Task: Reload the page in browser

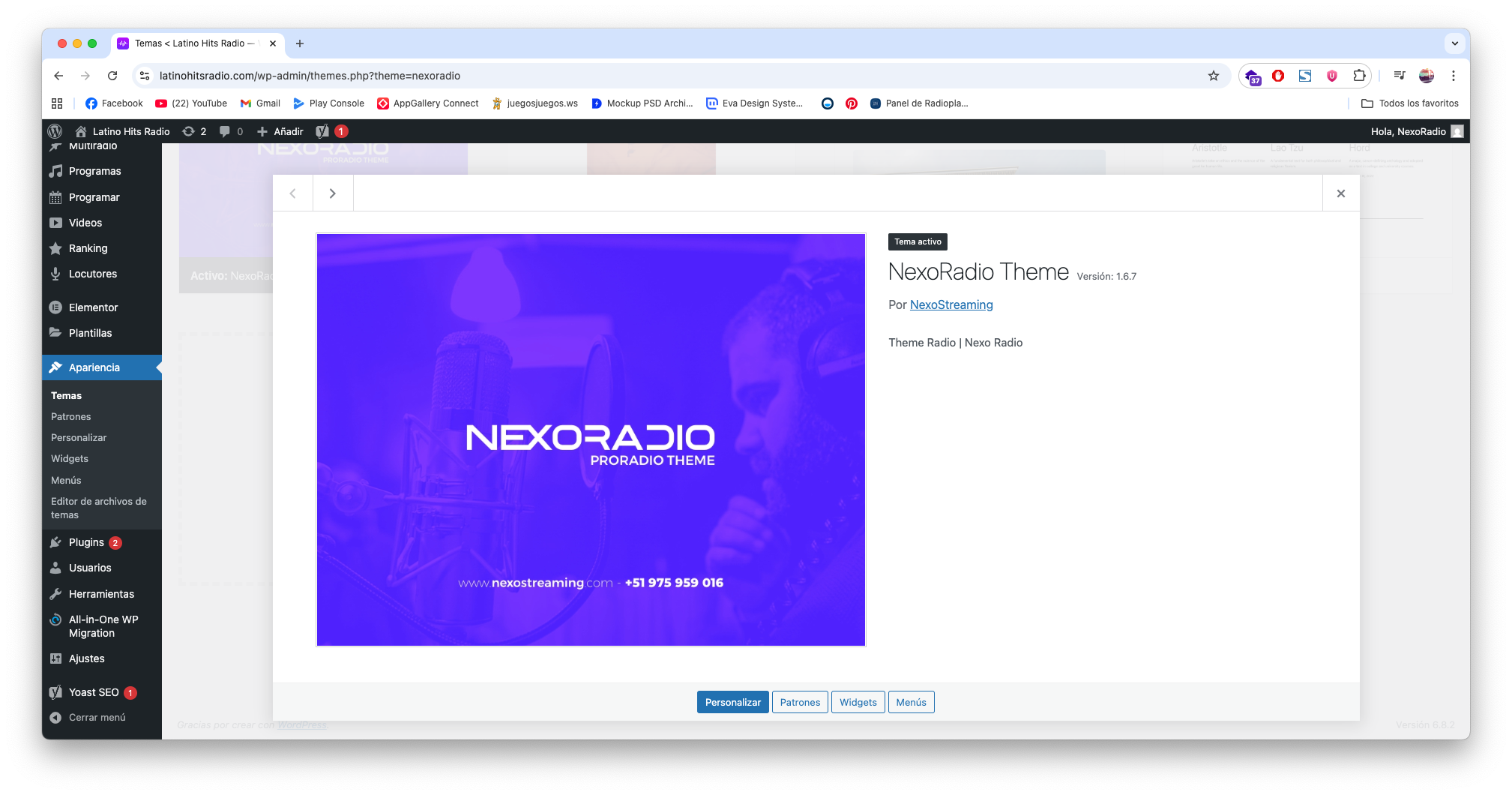Action: tap(112, 76)
